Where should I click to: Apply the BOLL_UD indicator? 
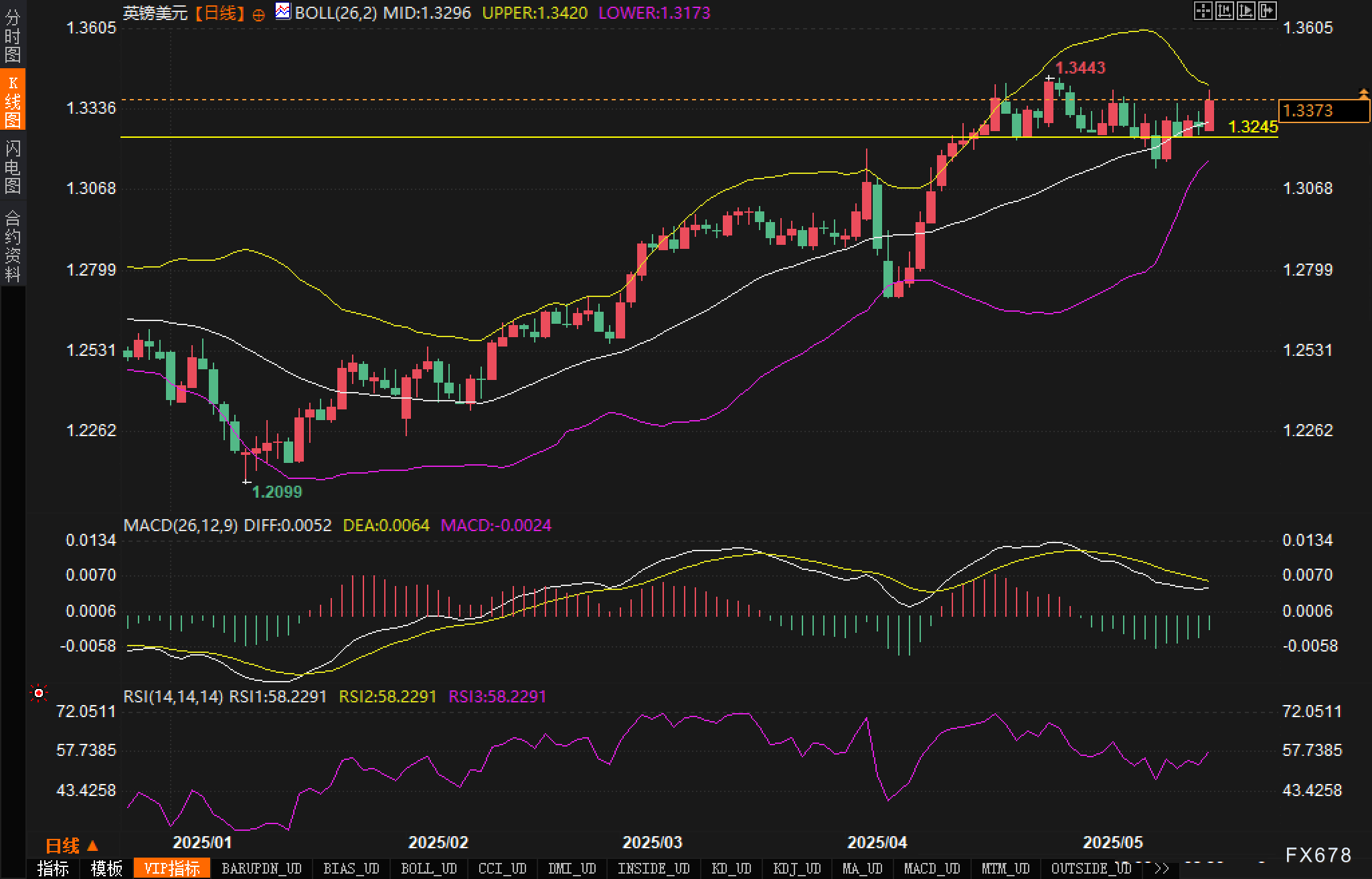point(428,868)
